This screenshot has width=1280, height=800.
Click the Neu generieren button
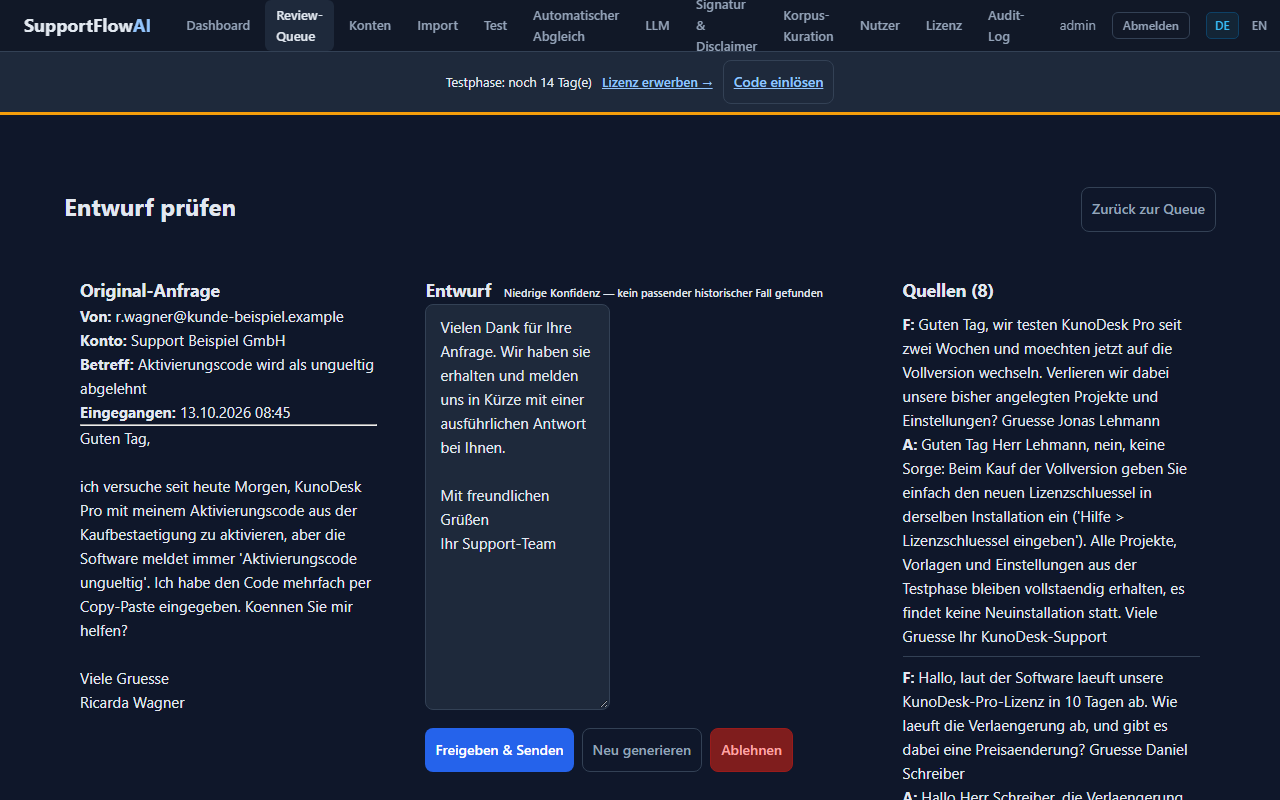tap(642, 750)
